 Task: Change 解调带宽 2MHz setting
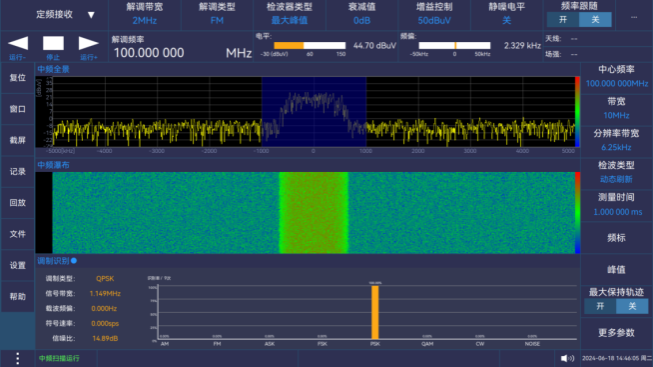point(145,14)
